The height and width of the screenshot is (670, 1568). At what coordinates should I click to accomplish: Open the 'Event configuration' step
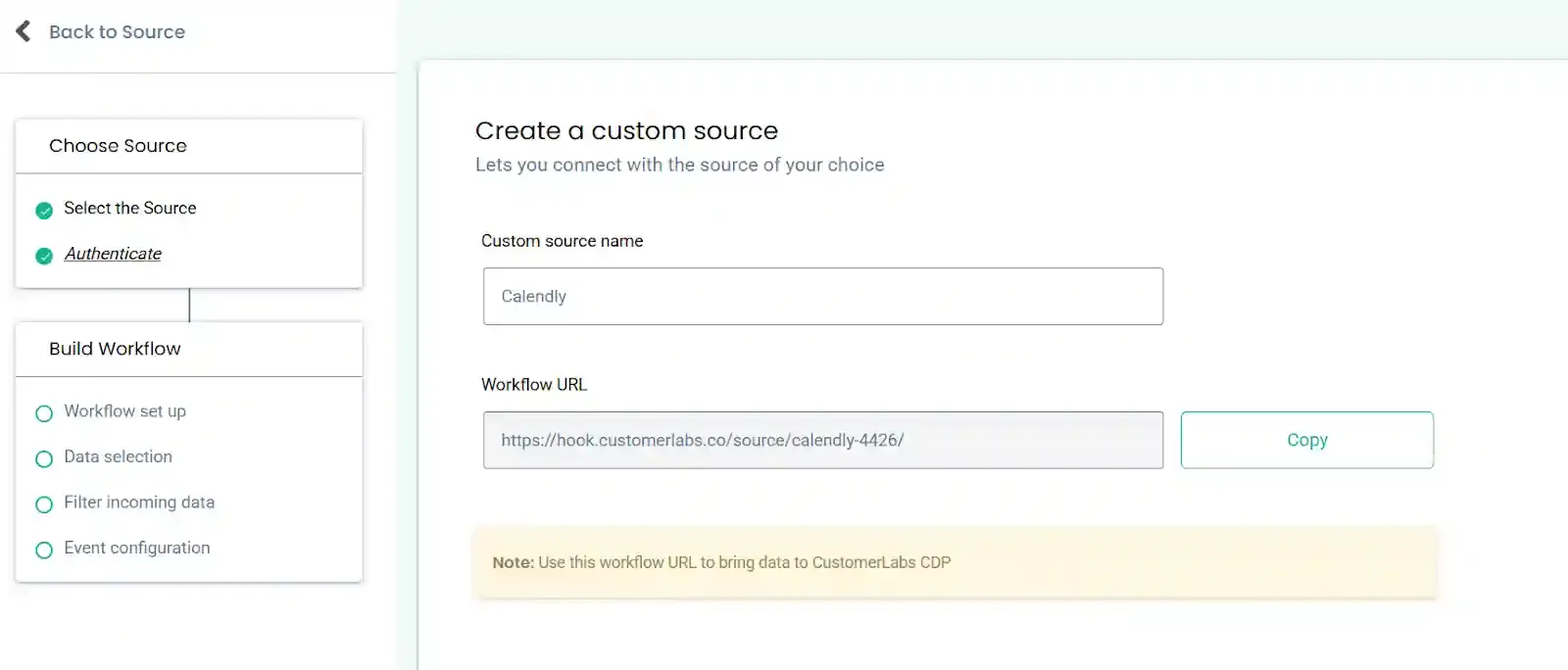tap(136, 548)
